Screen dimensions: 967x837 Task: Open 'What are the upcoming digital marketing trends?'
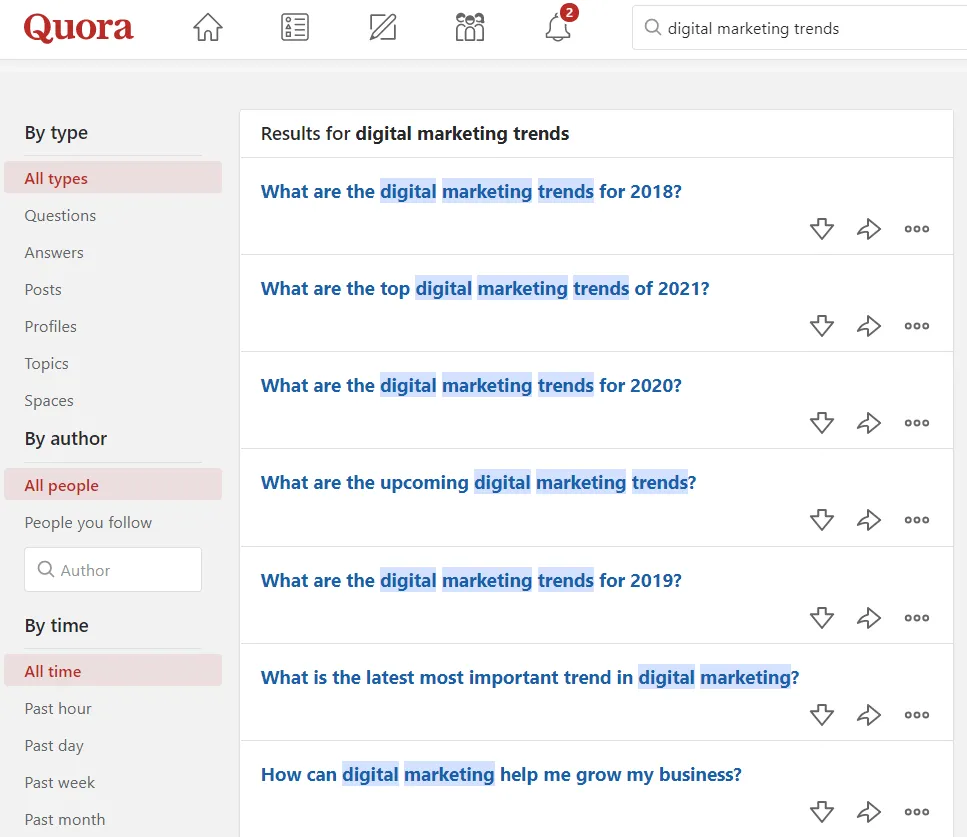tap(478, 483)
